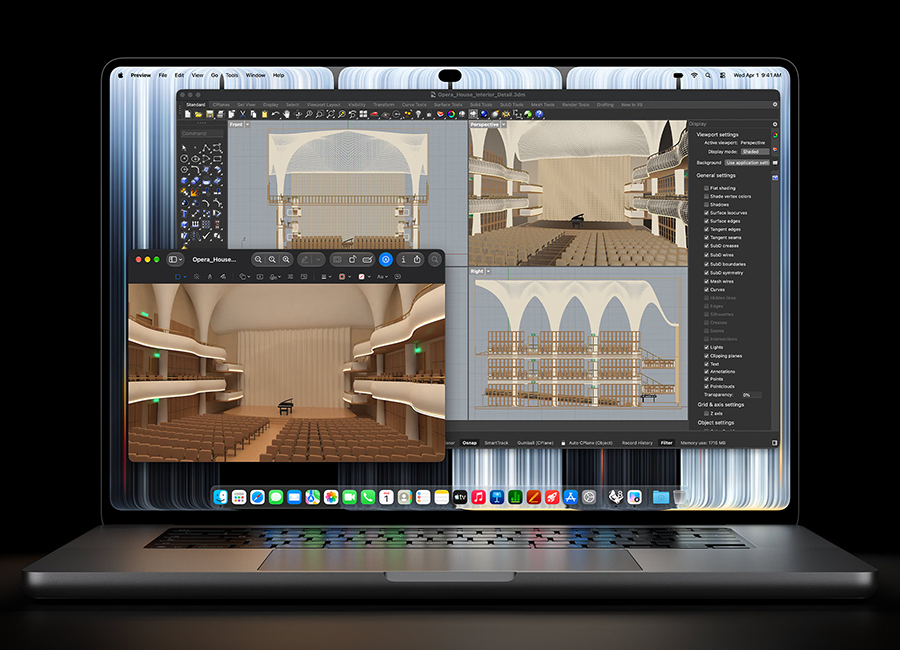Toggle the Clipping planes checkbox
Image resolution: width=900 pixels, height=650 pixels.
coord(707,356)
